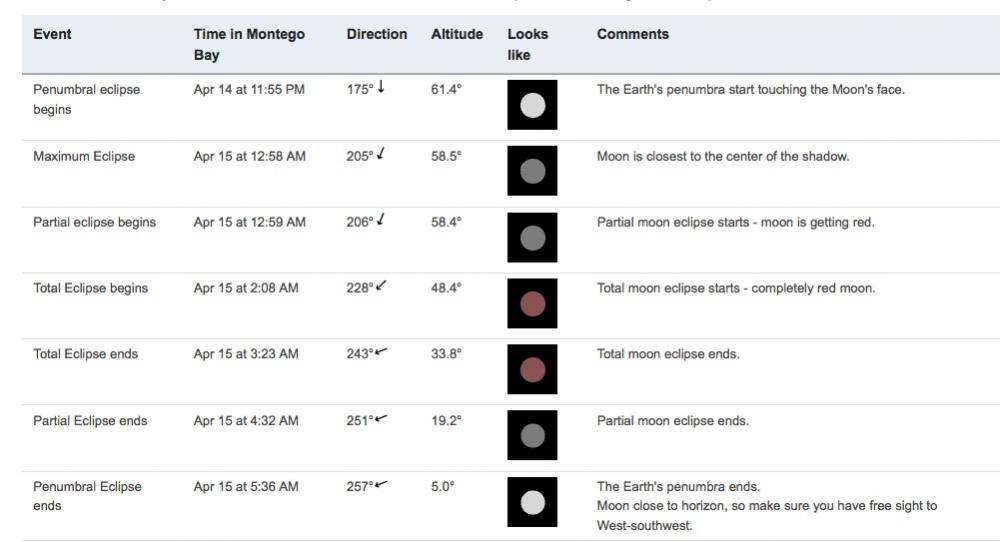Click the moon image in Maximum Eclipse row

coord(532,171)
